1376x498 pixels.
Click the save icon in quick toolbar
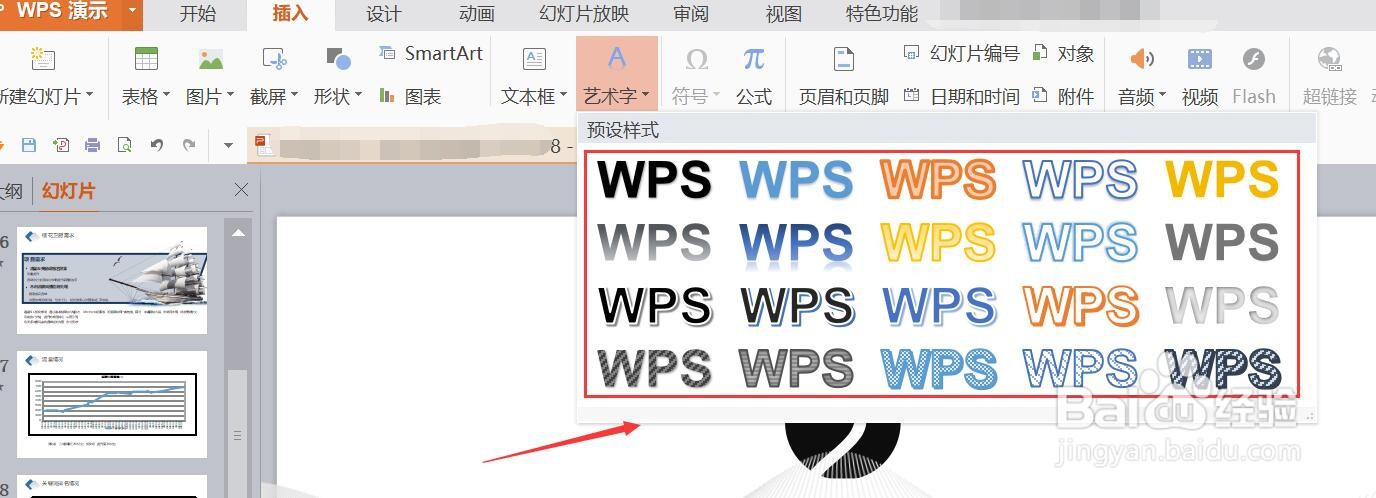pyautogui.click(x=29, y=145)
